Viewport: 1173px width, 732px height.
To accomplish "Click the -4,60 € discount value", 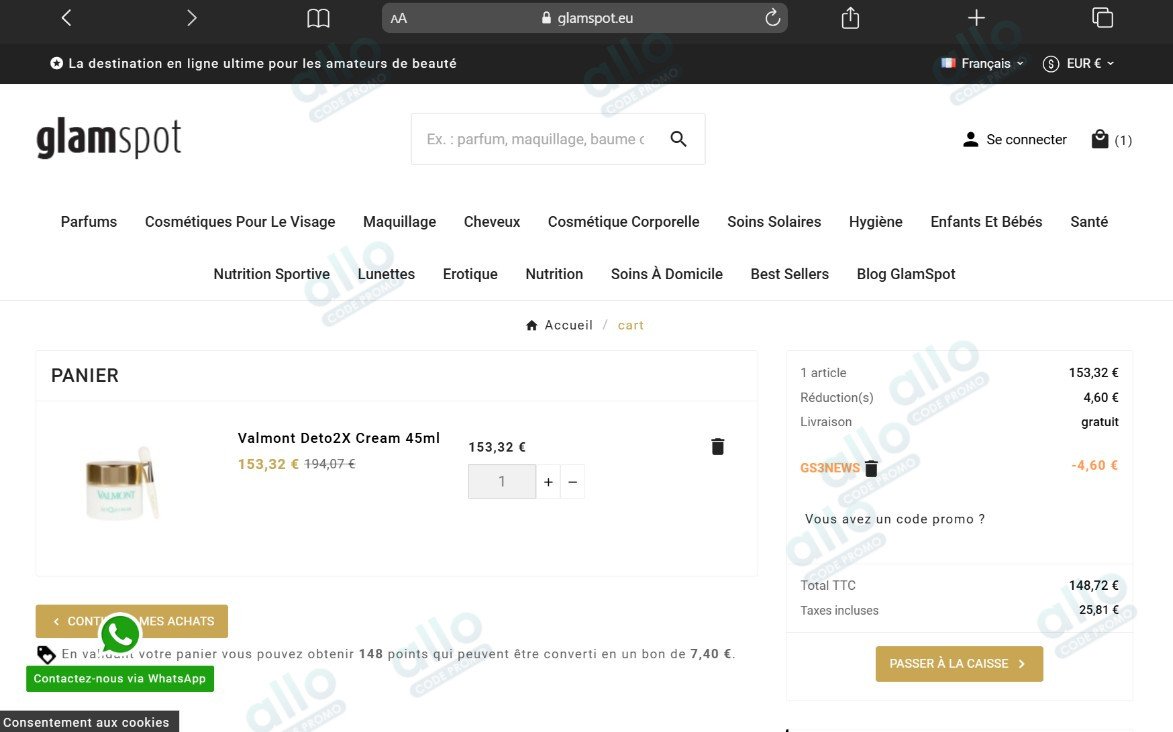I will pyautogui.click(x=1094, y=466).
